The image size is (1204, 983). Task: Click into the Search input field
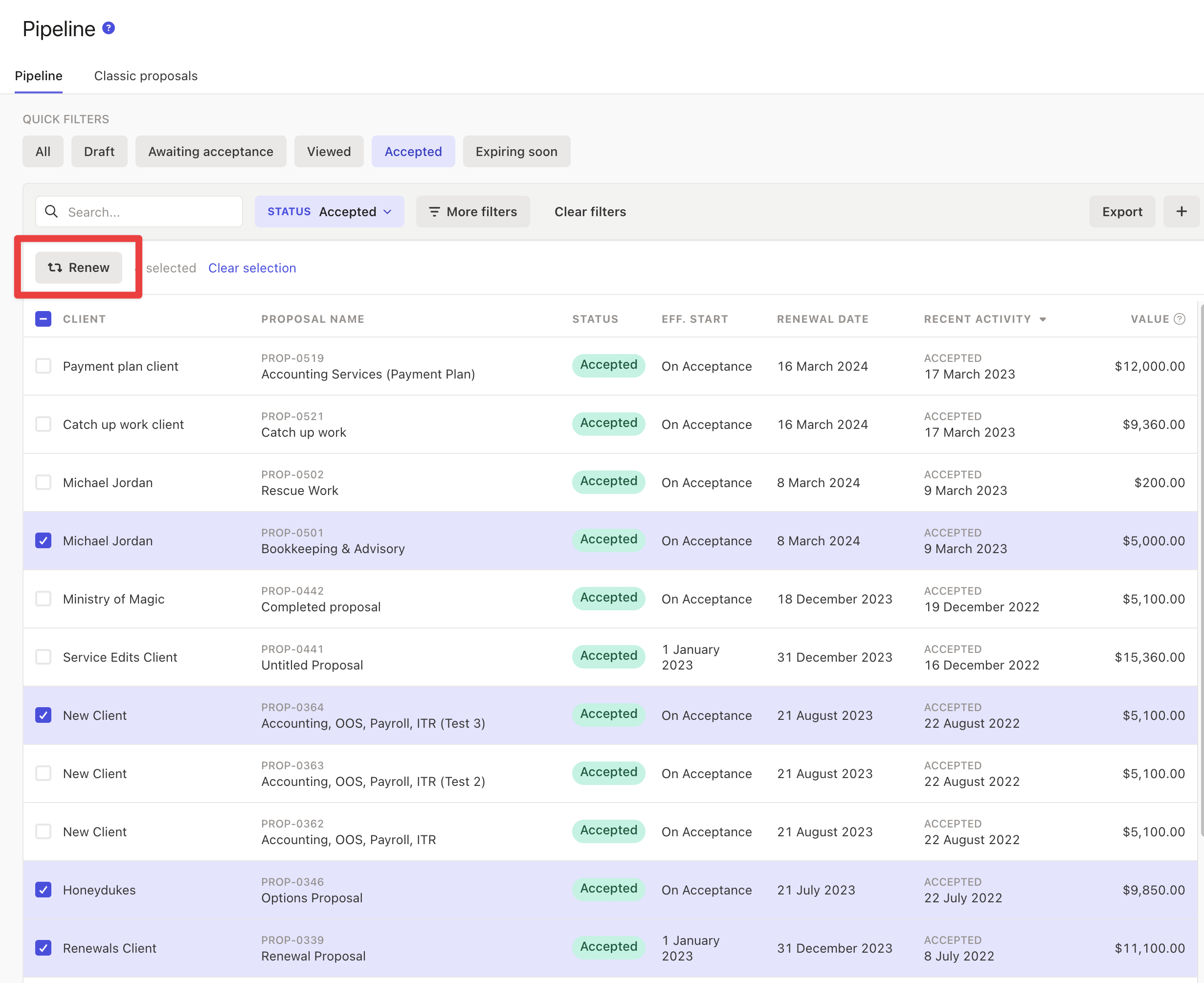click(x=150, y=212)
